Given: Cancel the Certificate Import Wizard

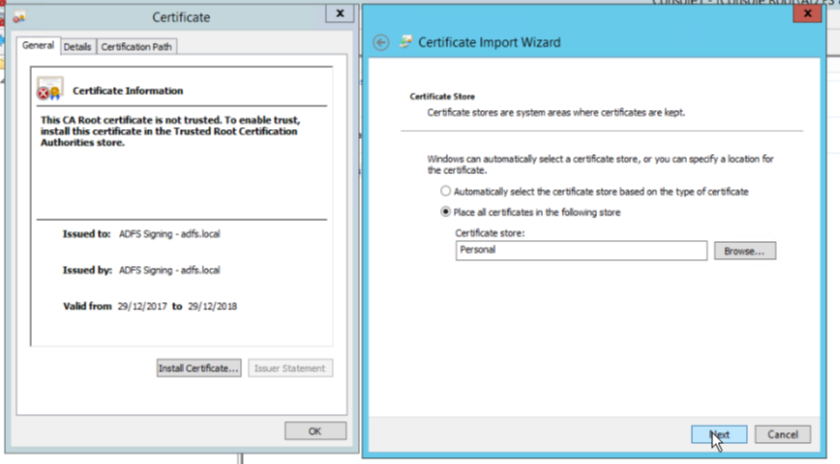Looking at the screenshot, I should pyautogui.click(x=782, y=434).
